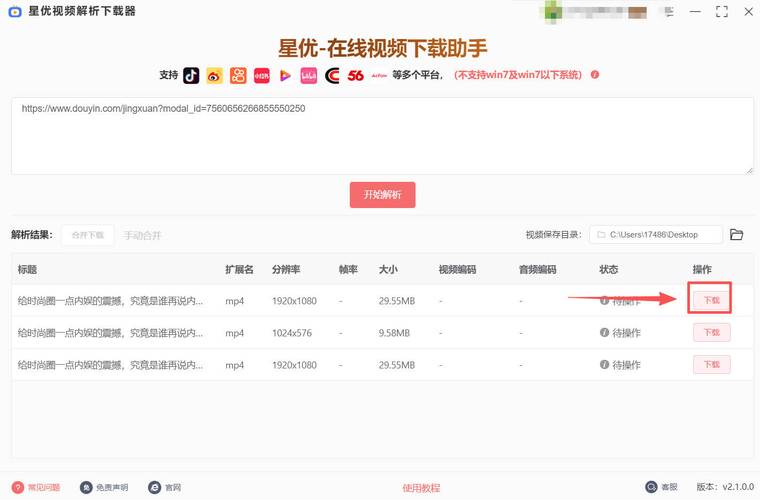Open the 官网 official website link
The image size is (760, 500).
coord(173,487)
